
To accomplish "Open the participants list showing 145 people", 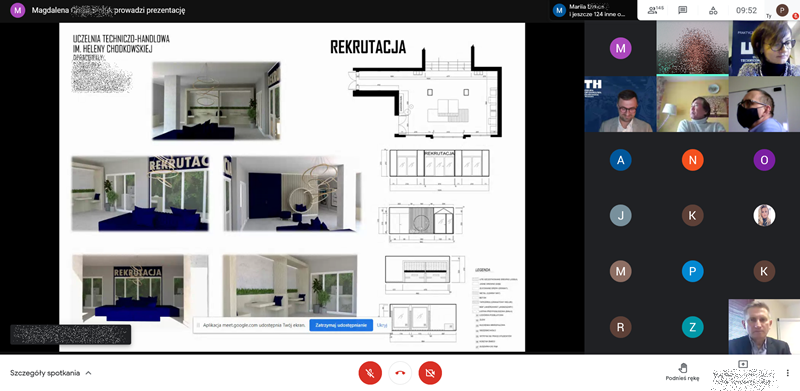I will (656, 10).
